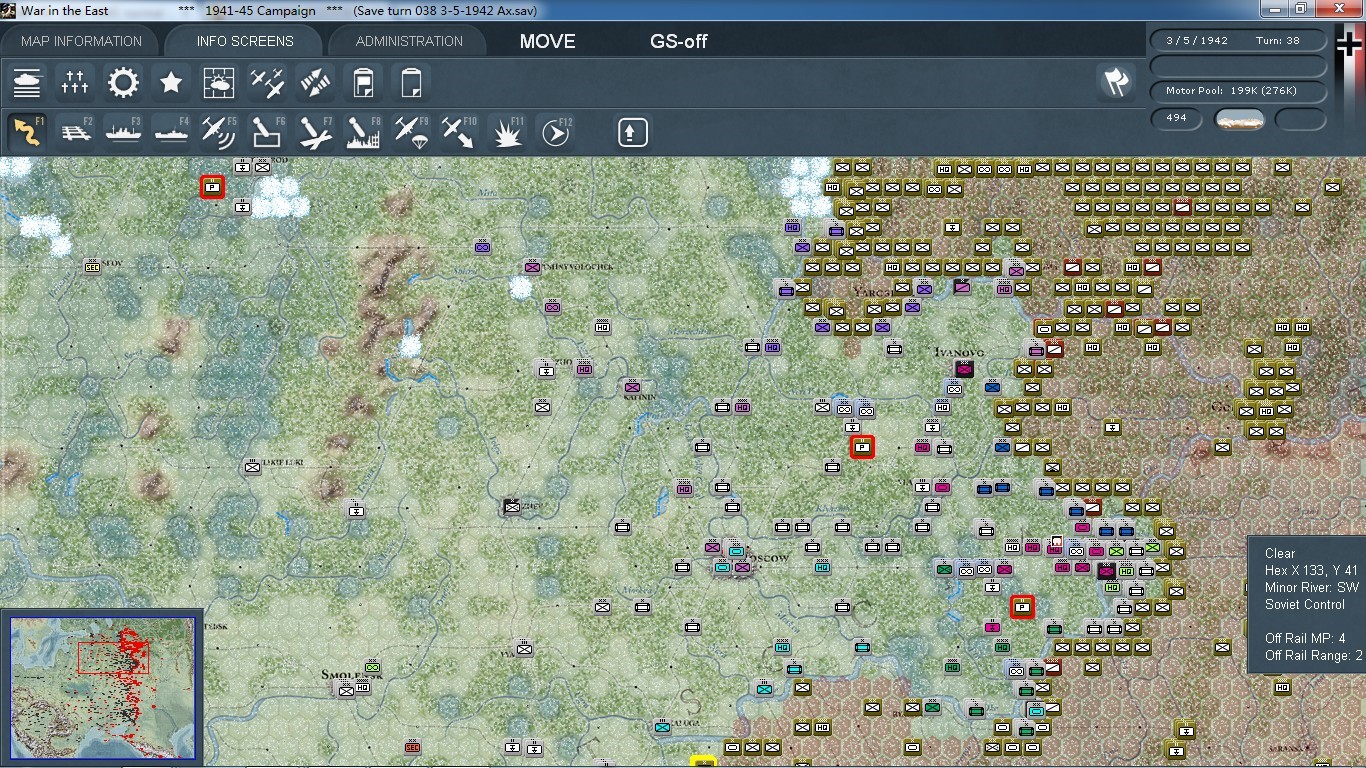This screenshot has width=1366, height=768.
Task: Select the F11 explosion build-fort icon
Action: pyautogui.click(x=507, y=131)
